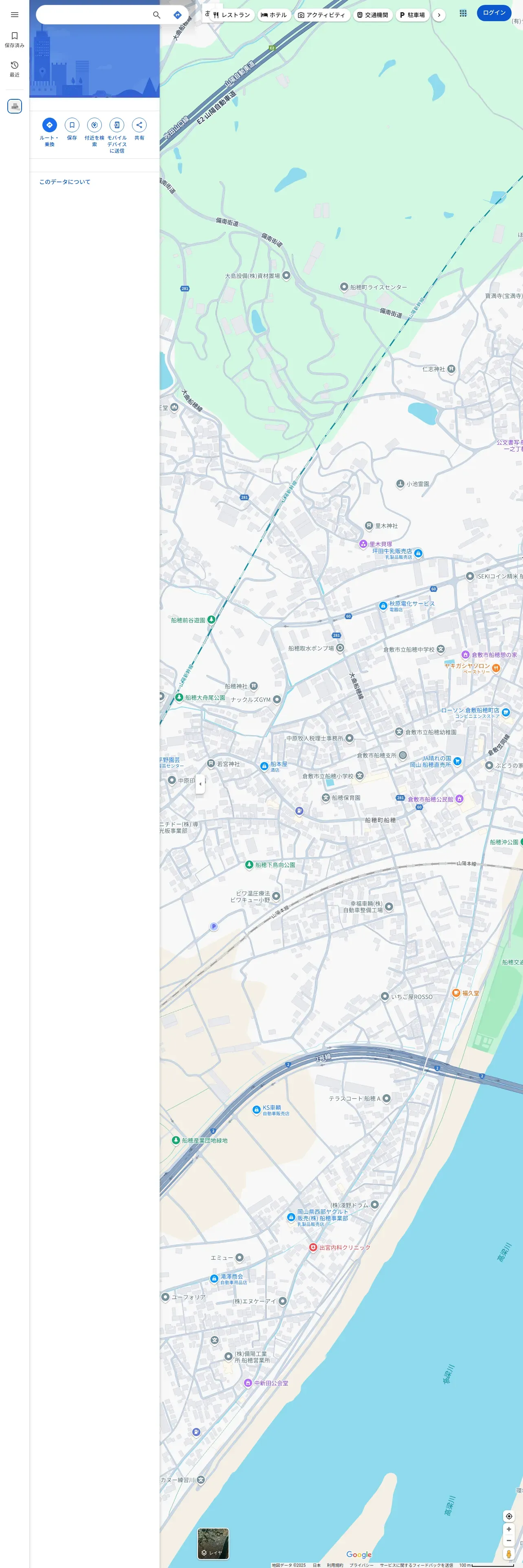
Task: Filter by Transit (交通機関)
Action: (x=373, y=15)
